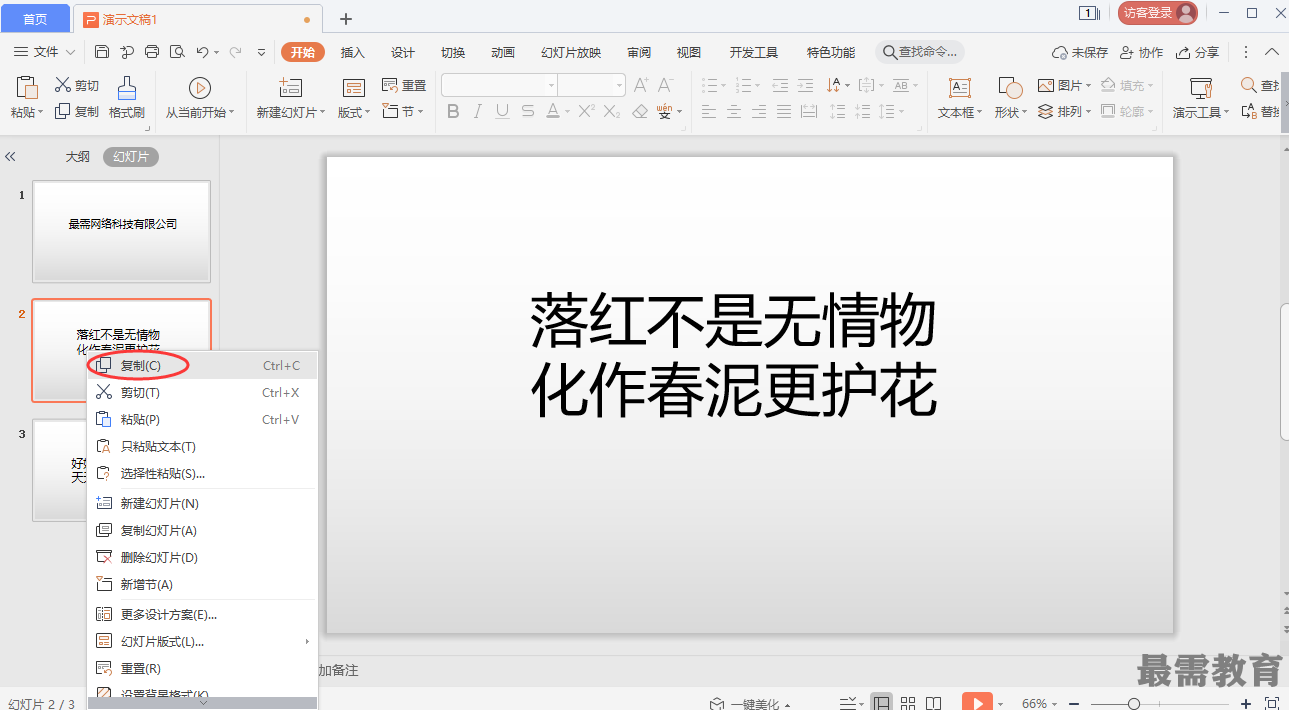Screen dimensions: 1289x710
Task: Click the Paste clipboard icon in ribbon
Action: tap(27, 87)
